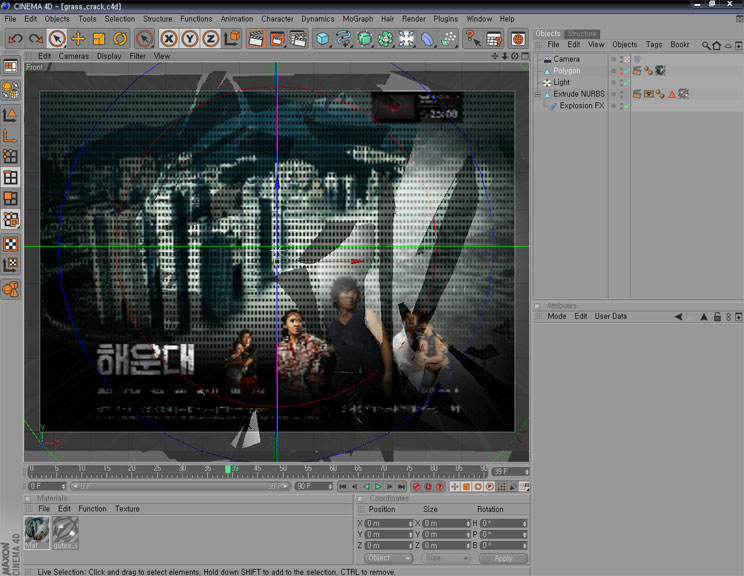Select Use Model tool in sidebar
The image size is (744, 576).
coord(10,114)
